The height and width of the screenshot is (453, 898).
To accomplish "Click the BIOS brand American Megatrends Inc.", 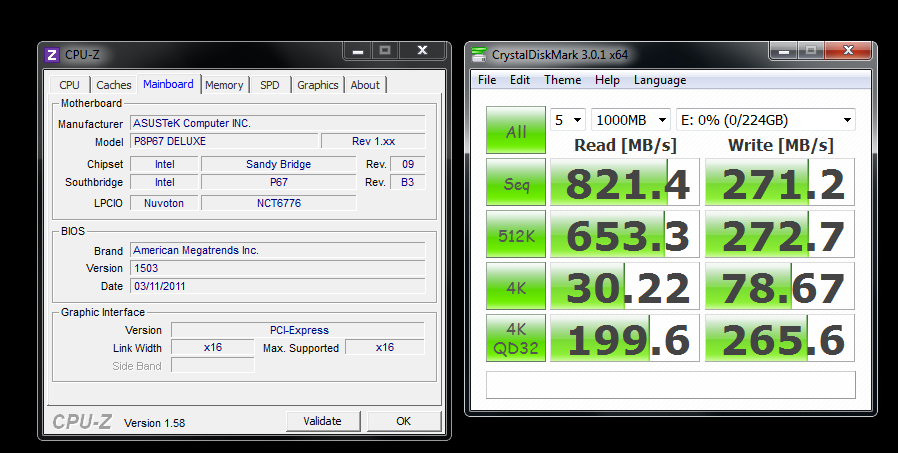I will click(278, 250).
